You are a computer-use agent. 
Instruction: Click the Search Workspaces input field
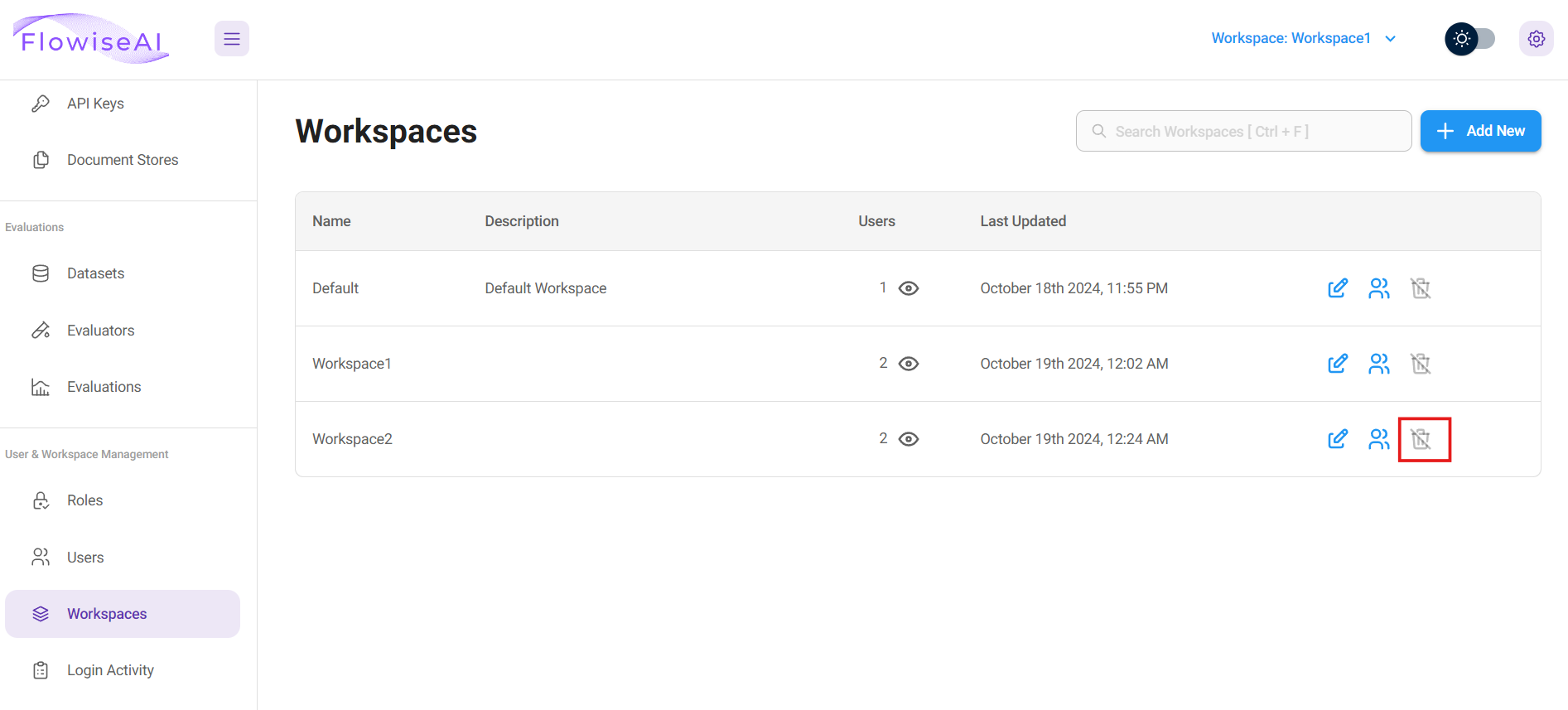pos(1243,131)
